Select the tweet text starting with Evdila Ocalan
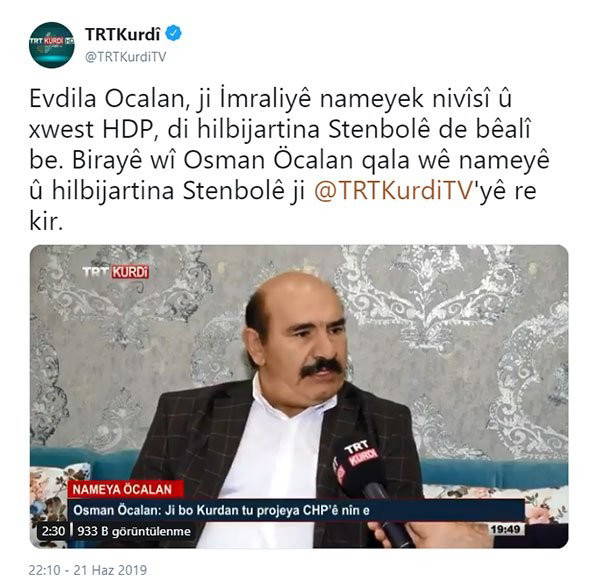Image resolution: width=600 pixels, height=581 pixels. tap(289, 159)
